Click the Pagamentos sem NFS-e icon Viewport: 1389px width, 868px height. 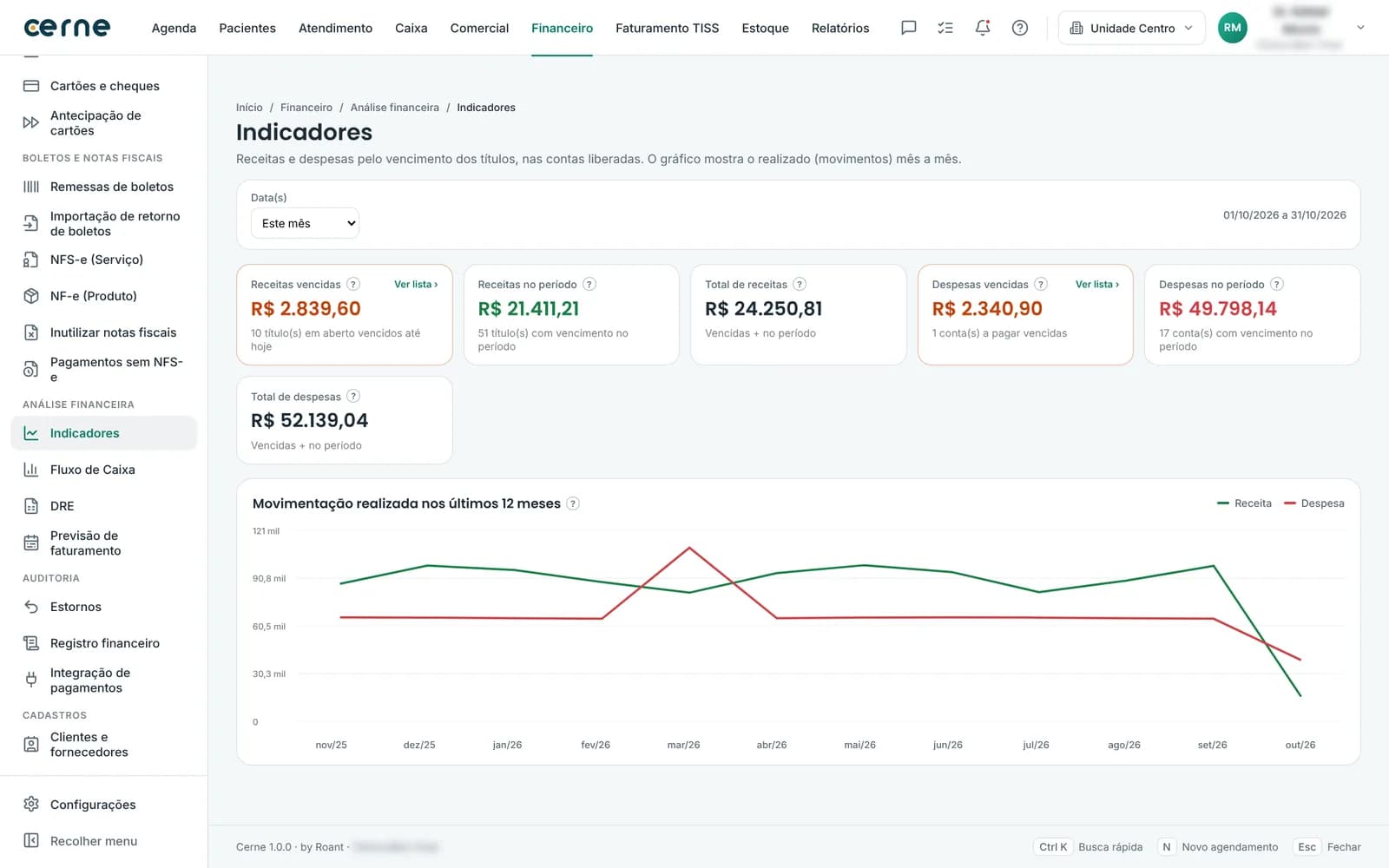(x=31, y=369)
